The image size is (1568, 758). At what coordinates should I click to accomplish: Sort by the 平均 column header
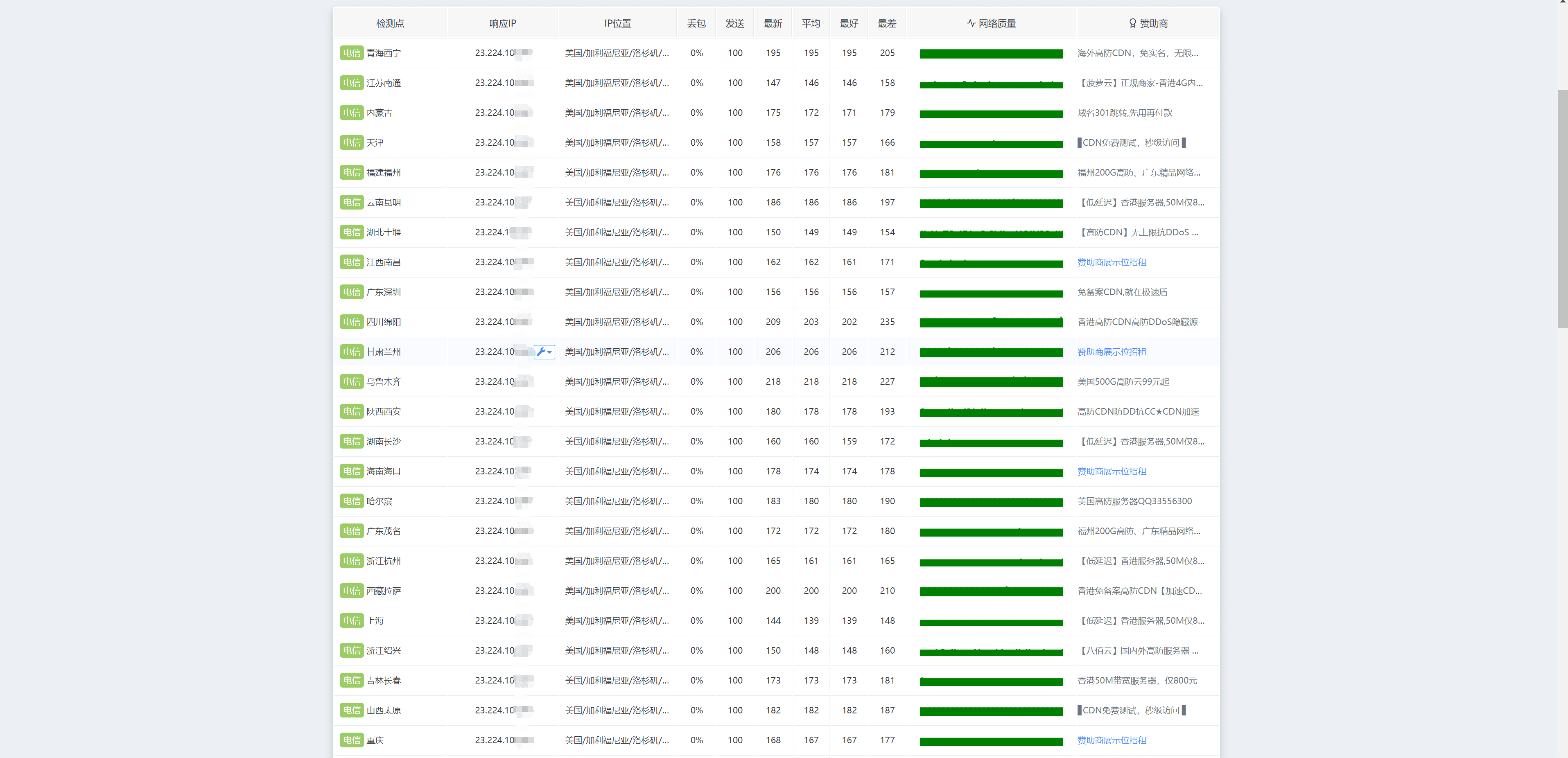tap(811, 23)
